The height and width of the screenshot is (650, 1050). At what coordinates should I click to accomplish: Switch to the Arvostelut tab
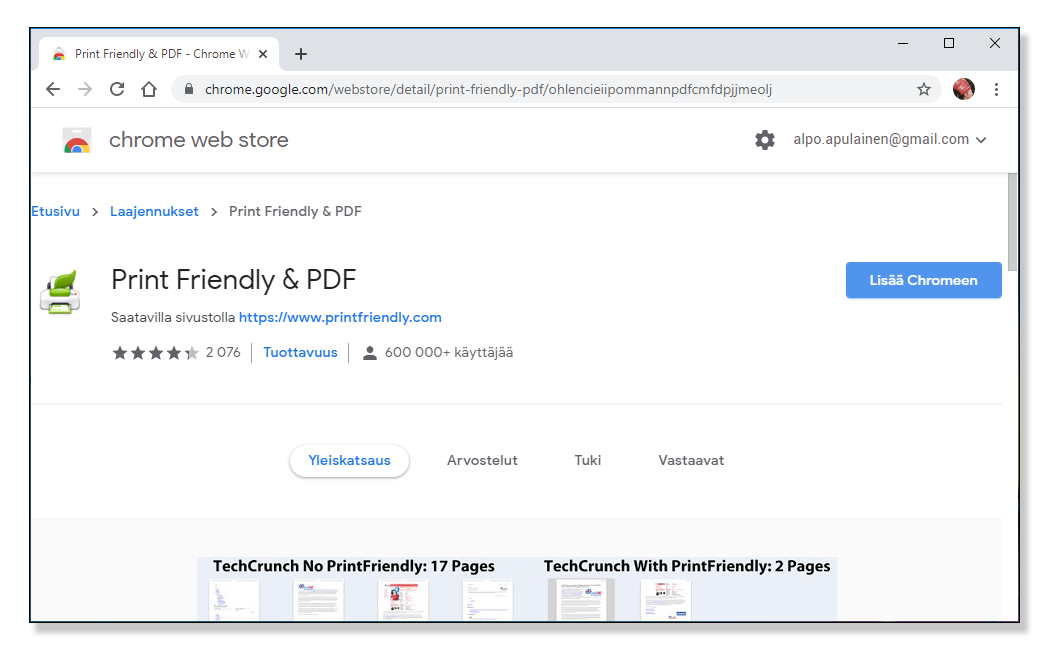(482, 460)
